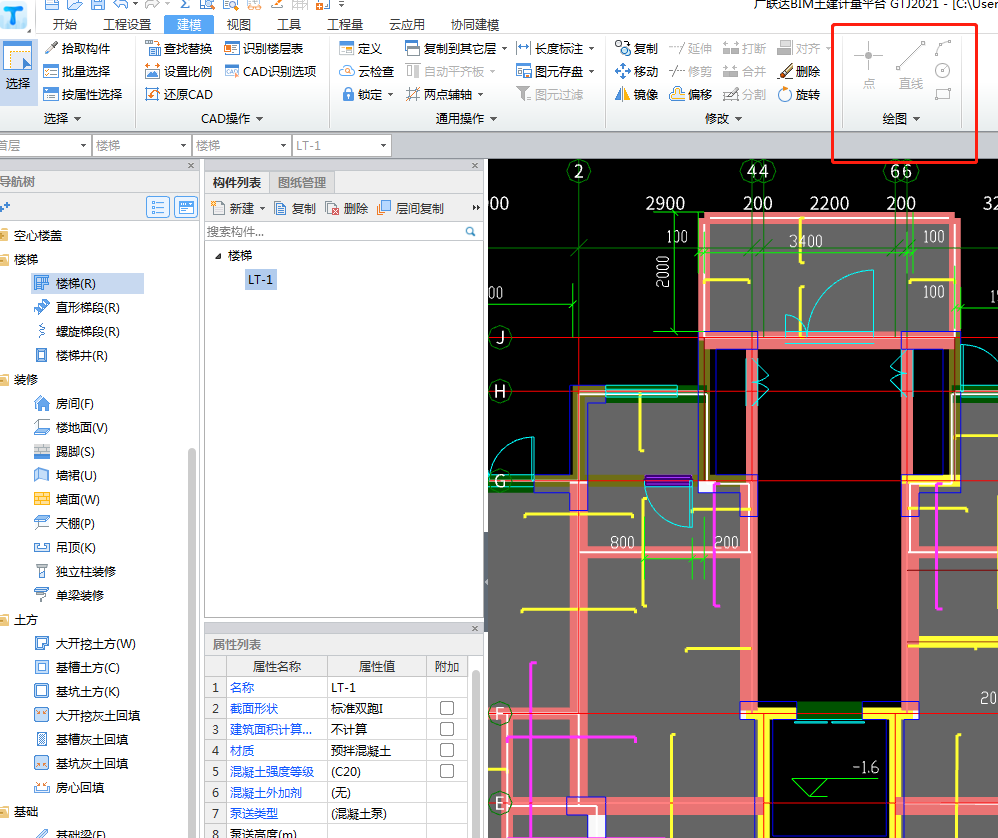The image size is (998, 838).
Task: Click the 泵送类型 property link
Action: (x=254, y=813)
